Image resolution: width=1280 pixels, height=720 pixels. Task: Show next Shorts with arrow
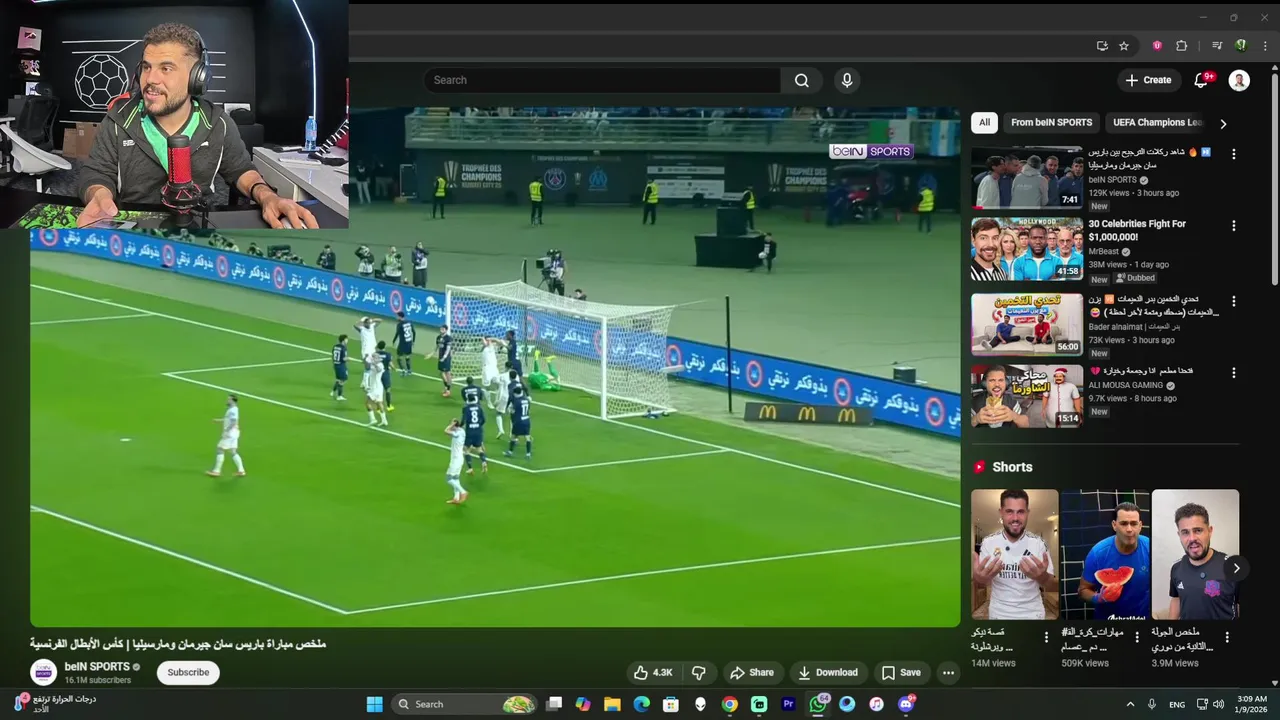tap(1236, 568)
